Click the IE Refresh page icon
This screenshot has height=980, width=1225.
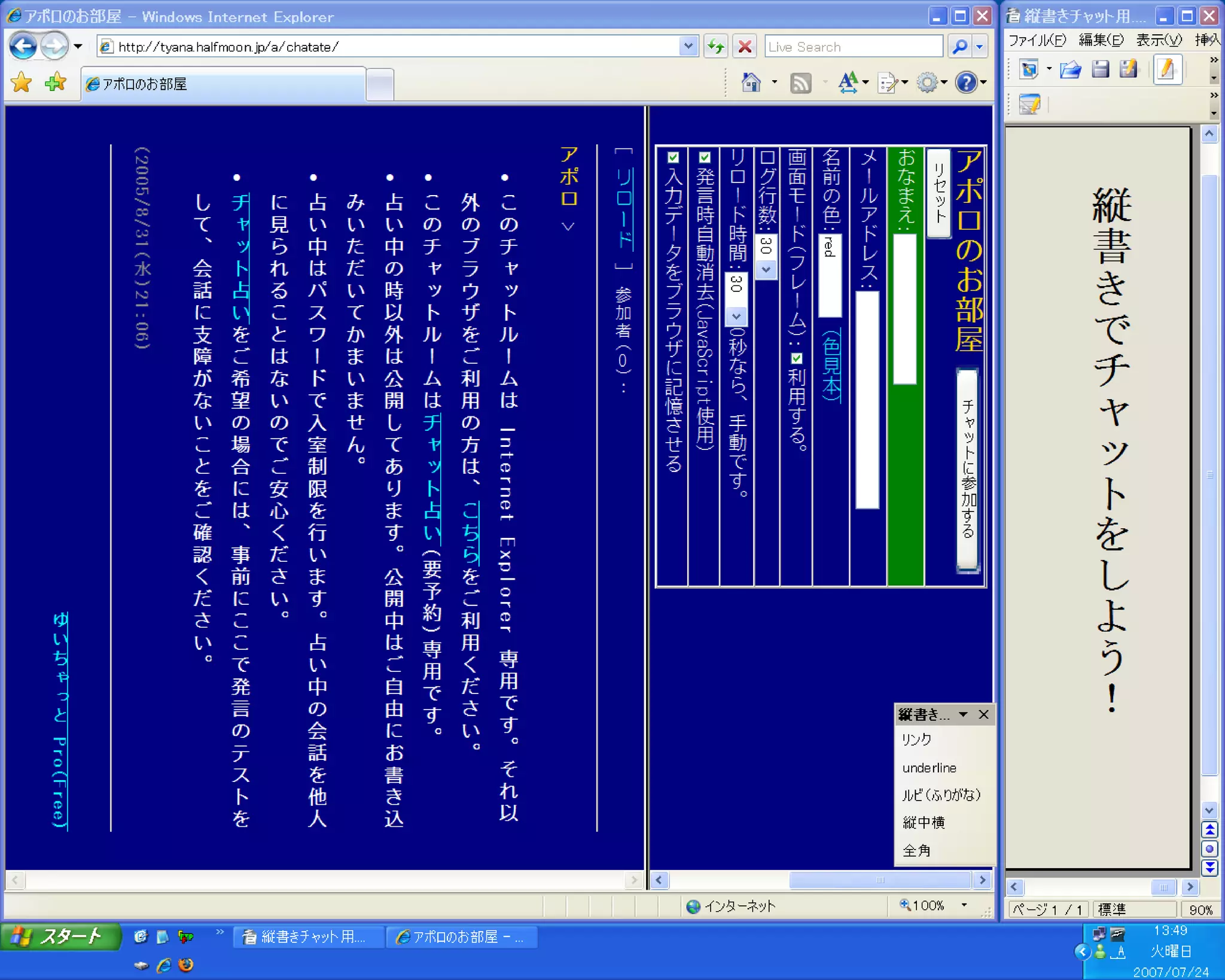[715, 47]
